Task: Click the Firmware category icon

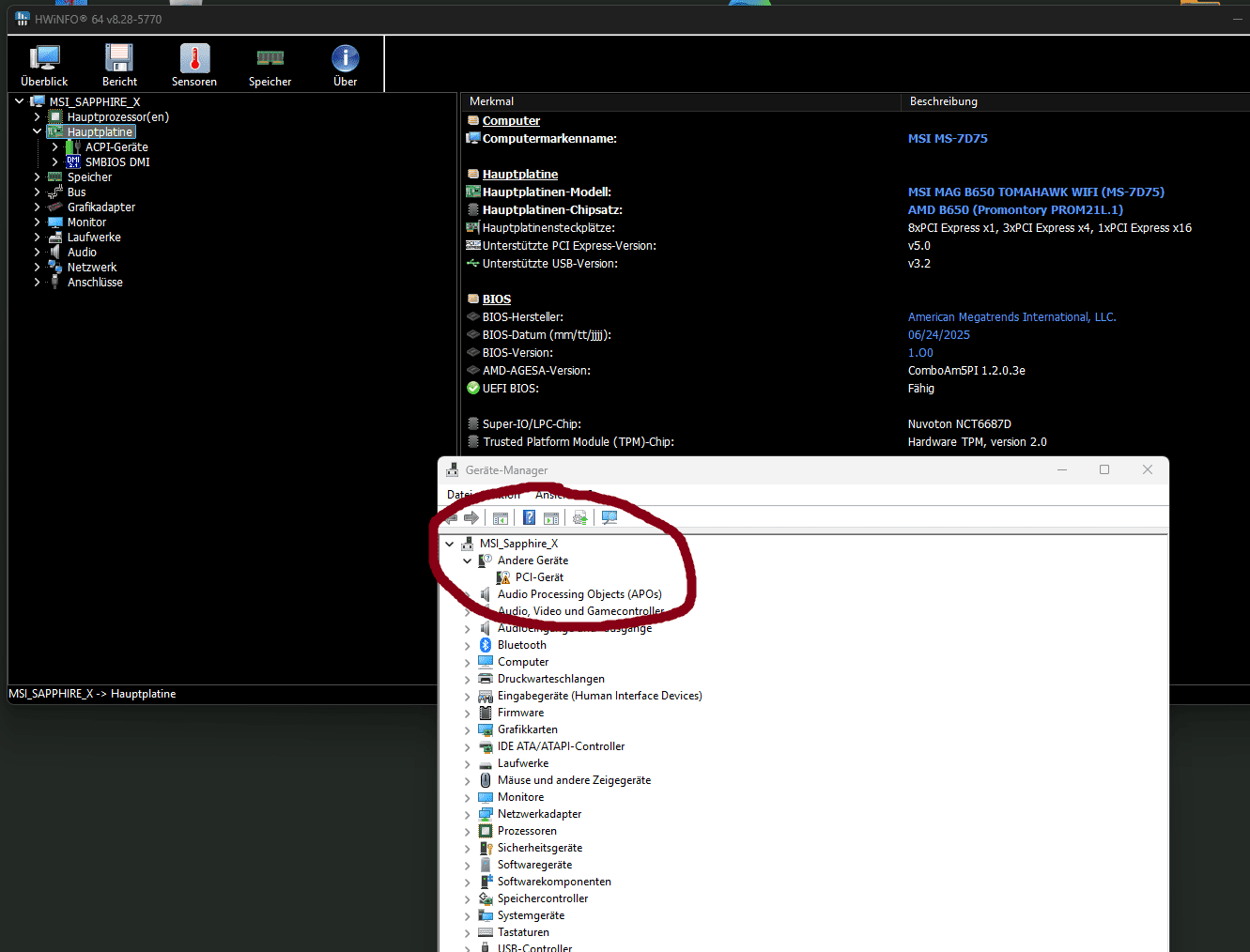Action: coord(486,713)
